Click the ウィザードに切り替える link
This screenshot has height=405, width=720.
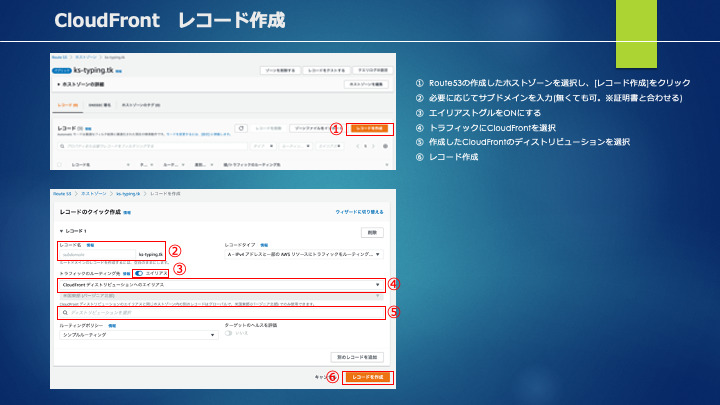coord(359,212)
